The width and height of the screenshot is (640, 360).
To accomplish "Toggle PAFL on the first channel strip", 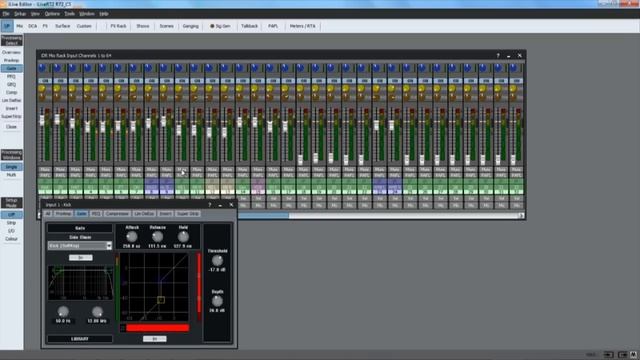I will pyautogui.click(x=45, y=175).
